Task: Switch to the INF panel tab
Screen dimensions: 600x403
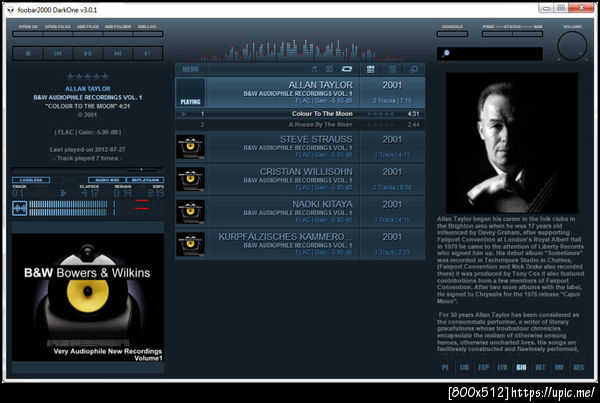Action: 559,367
